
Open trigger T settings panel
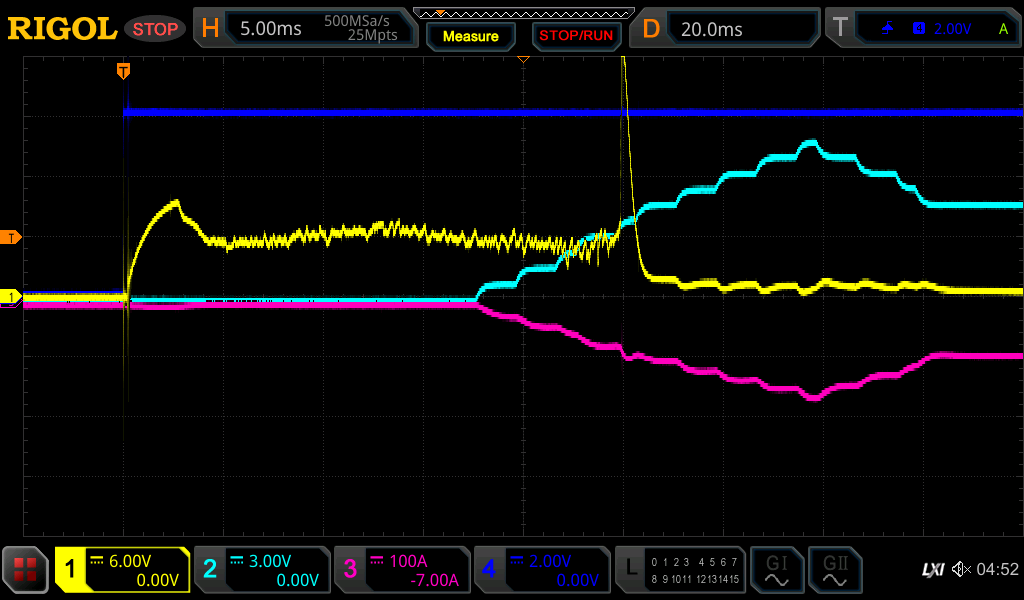[922, 29]
